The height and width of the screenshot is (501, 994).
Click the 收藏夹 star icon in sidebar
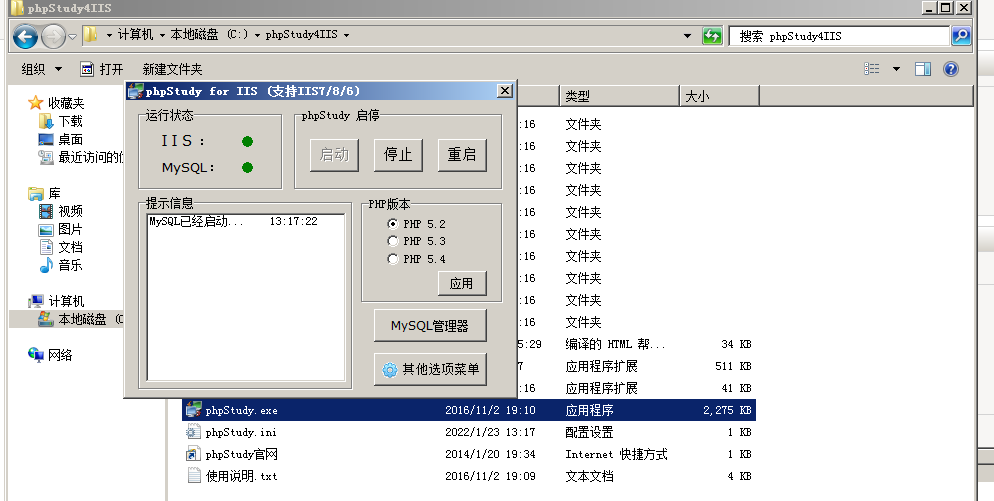tap(36, 103)
